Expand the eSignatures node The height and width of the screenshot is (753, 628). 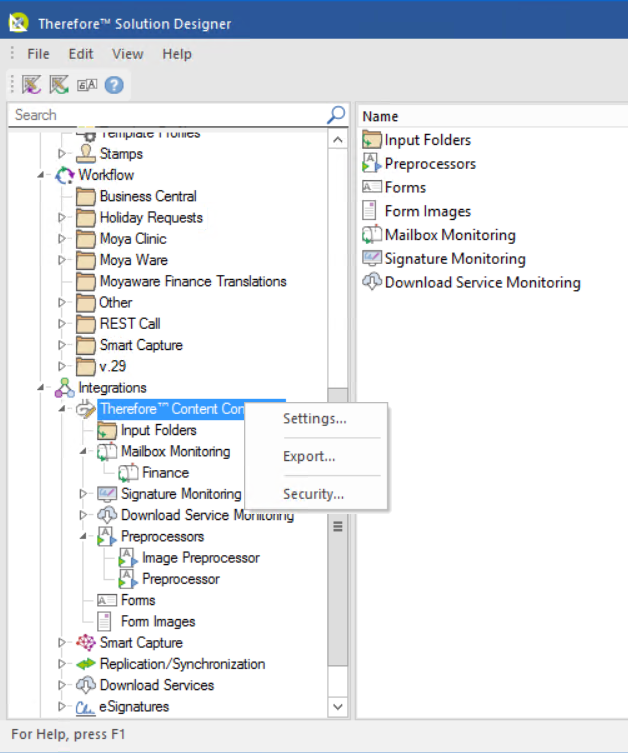point(61,706)
